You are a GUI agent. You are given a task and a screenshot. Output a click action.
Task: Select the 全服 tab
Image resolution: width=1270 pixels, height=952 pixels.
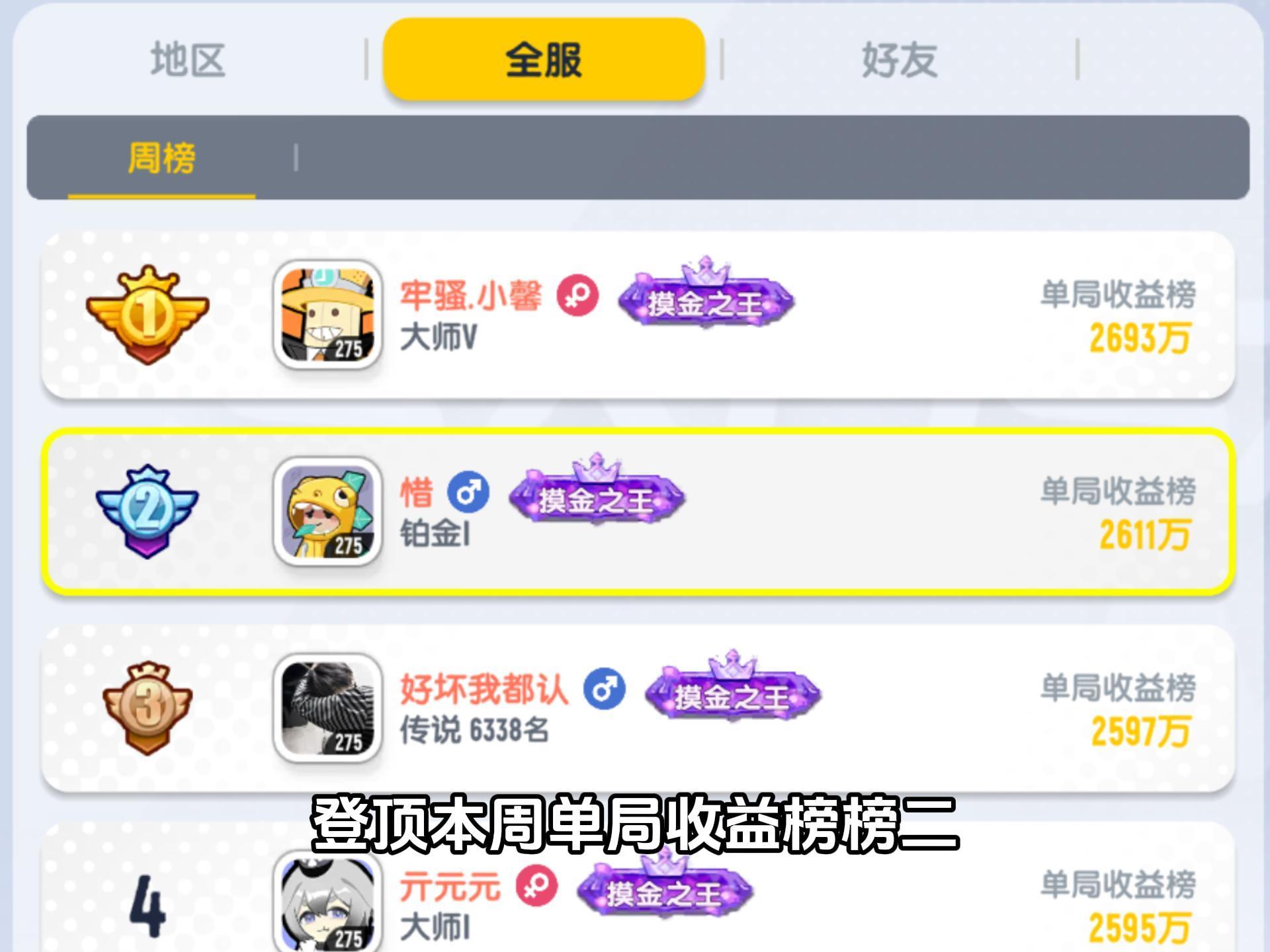544,59
